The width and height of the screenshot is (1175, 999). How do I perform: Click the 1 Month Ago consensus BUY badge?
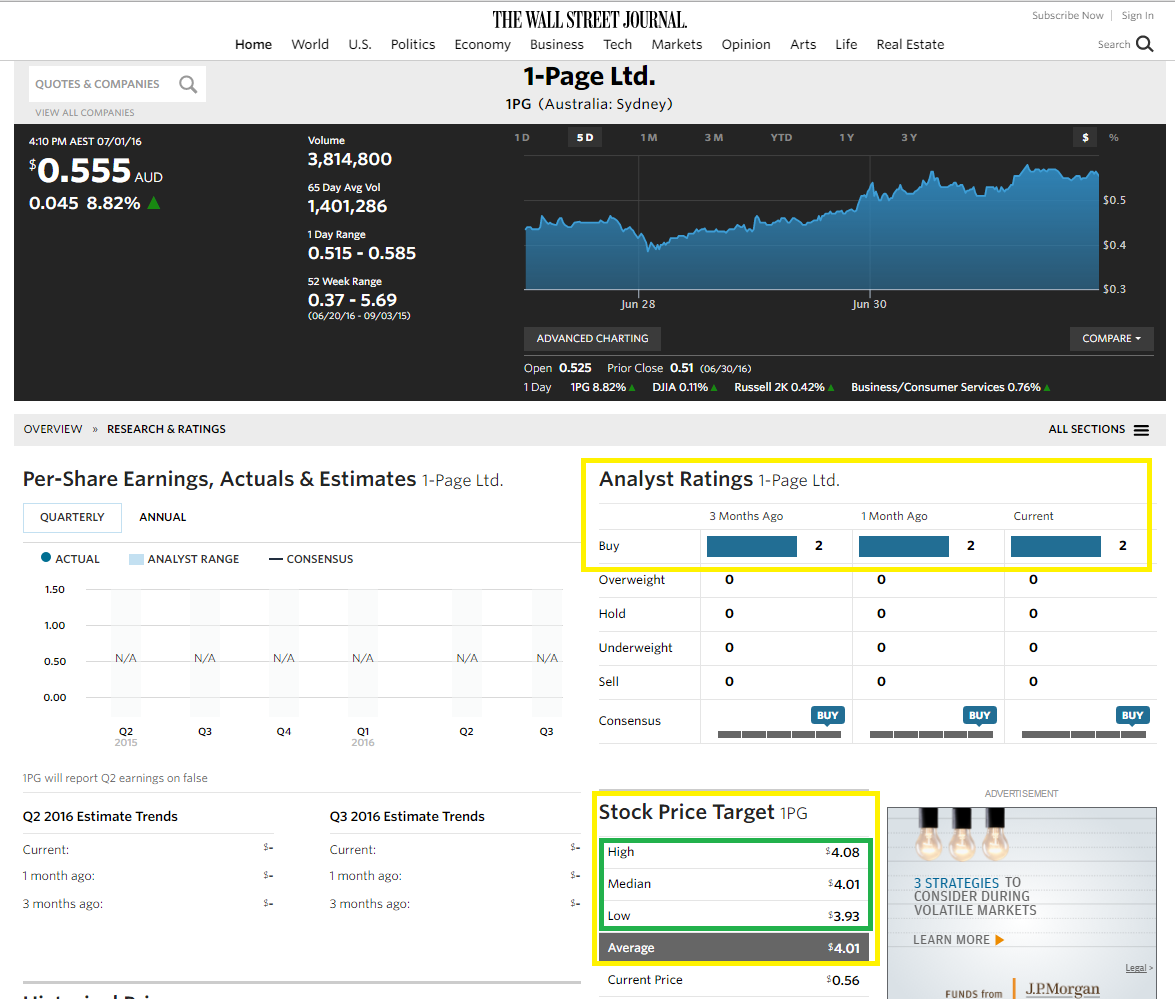pyautogui.click(x=979, y=715)
